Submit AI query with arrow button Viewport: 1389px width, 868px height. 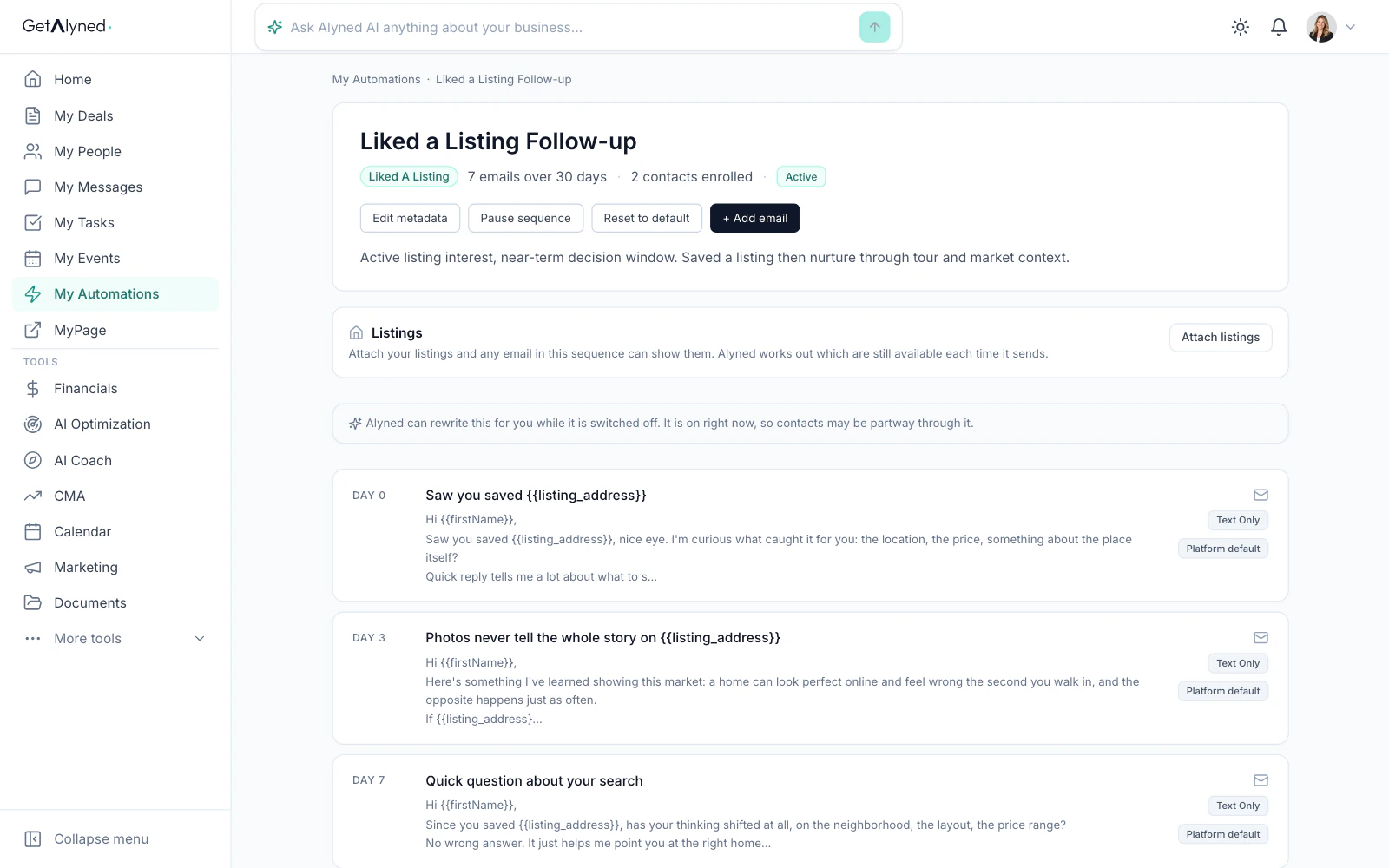[x=874, y=27]
